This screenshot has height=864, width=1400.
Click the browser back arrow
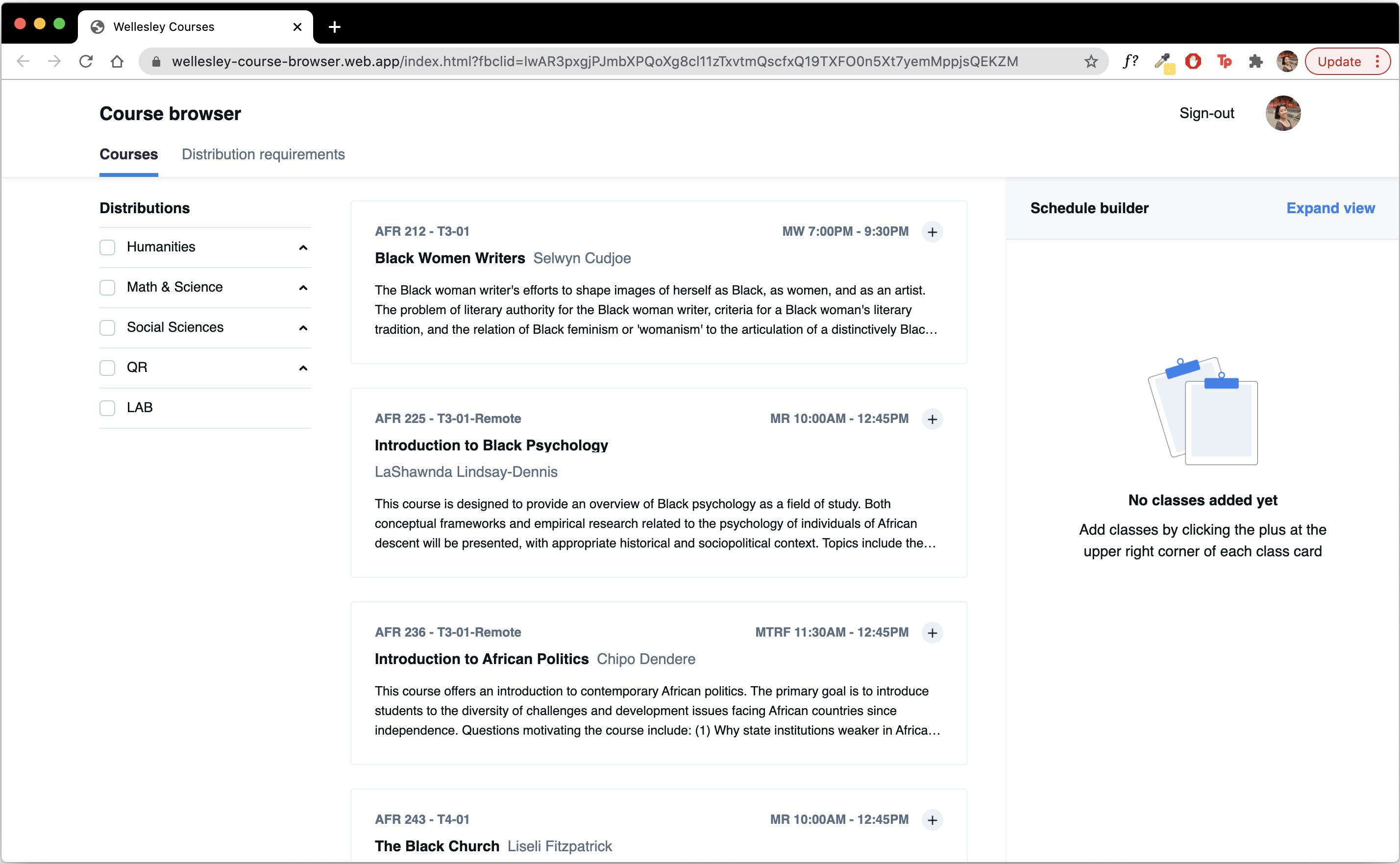pyautogui.click(x=23, y=61)
